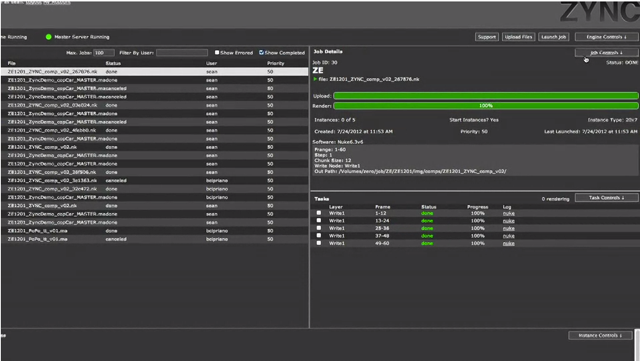Click the Frame column header in Tasks
This screenshot has height=361, width=640.
(x=382, y=207)
